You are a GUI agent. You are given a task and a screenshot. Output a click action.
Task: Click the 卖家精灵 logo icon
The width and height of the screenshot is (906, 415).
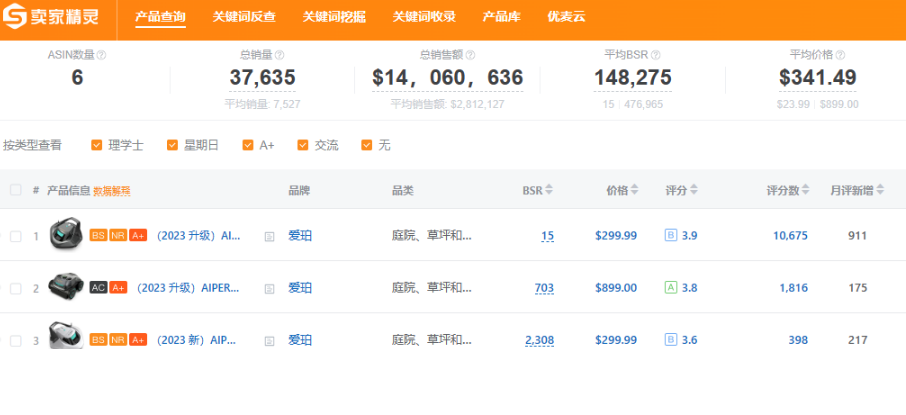[x=18, y=17]
